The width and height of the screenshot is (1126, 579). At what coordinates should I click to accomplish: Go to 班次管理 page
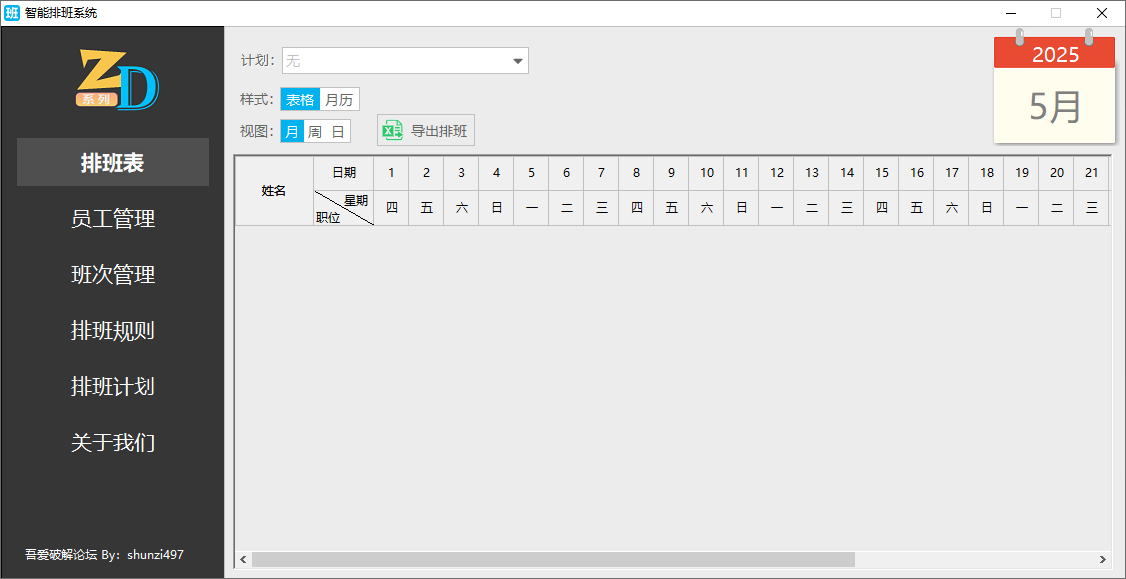pyautogui.click(x=113, y=275)
